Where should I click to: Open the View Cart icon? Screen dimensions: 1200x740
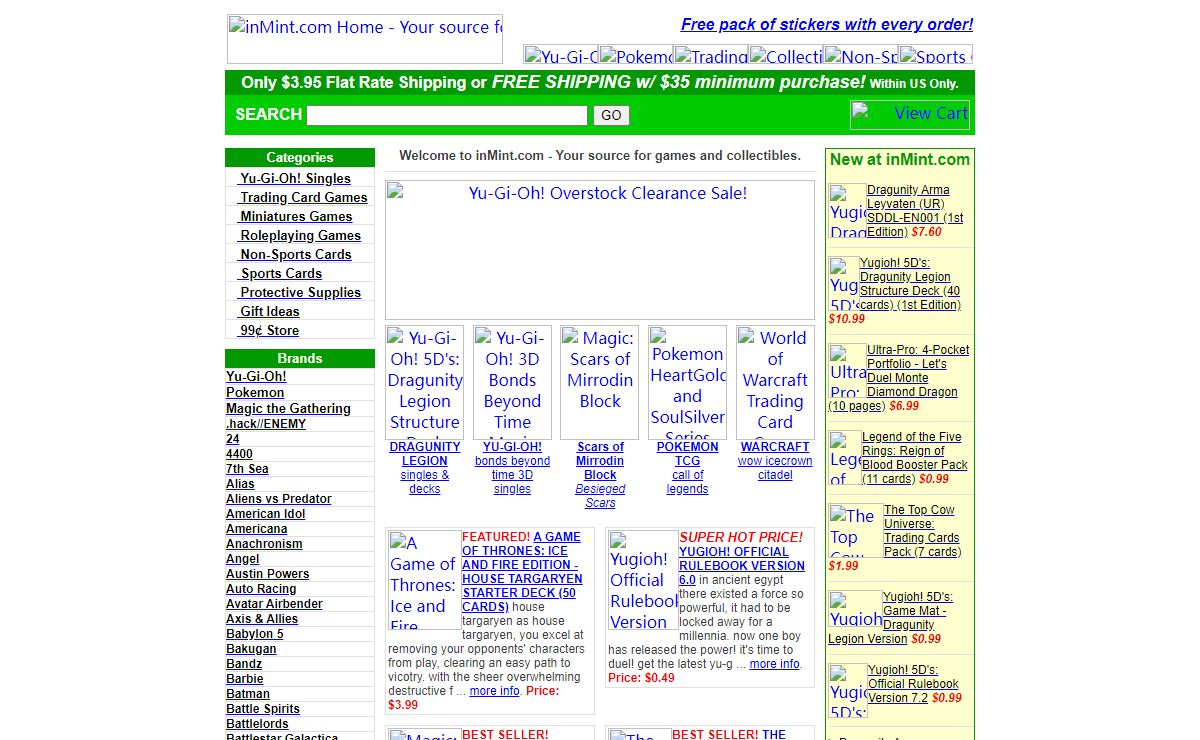click(x=911, y=114)
